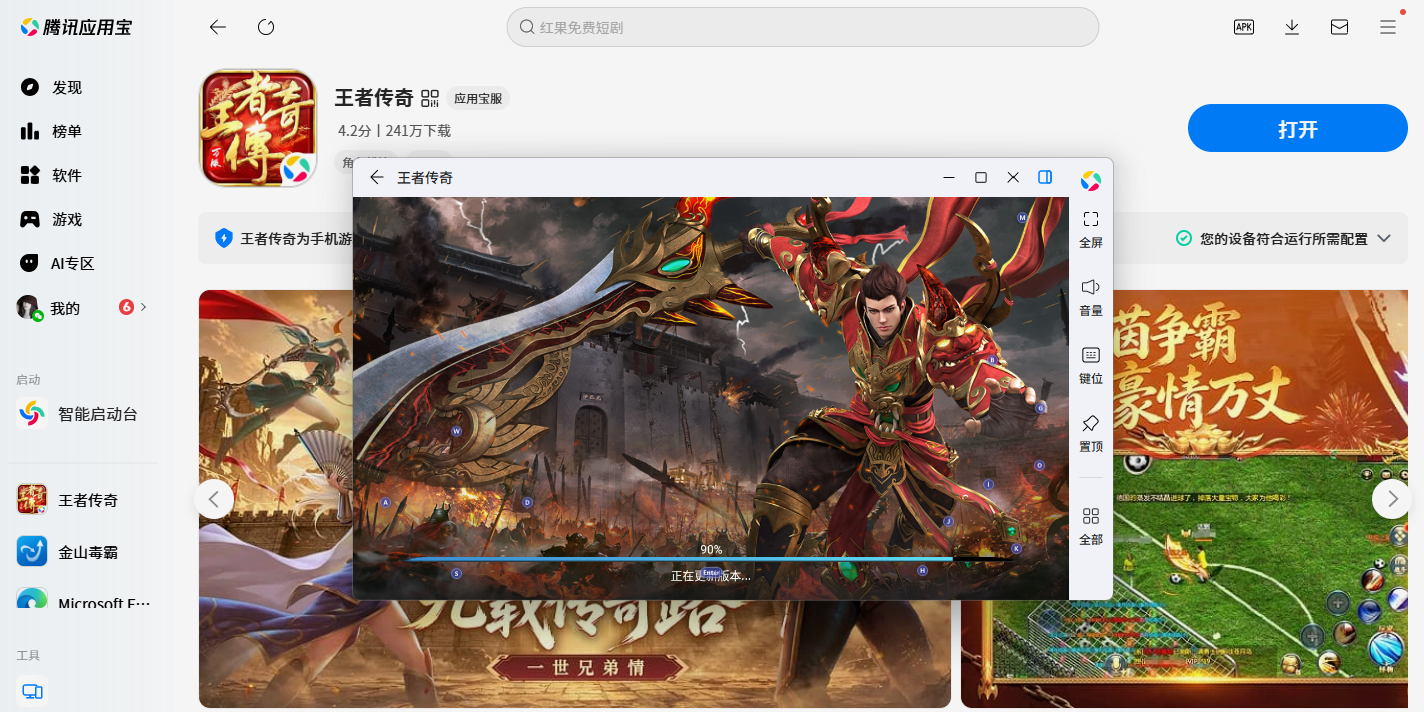This screenshot has height=712, width=1424.
Task: Launch Microsoft Edge from sidebar list
Action: [85, 602]
